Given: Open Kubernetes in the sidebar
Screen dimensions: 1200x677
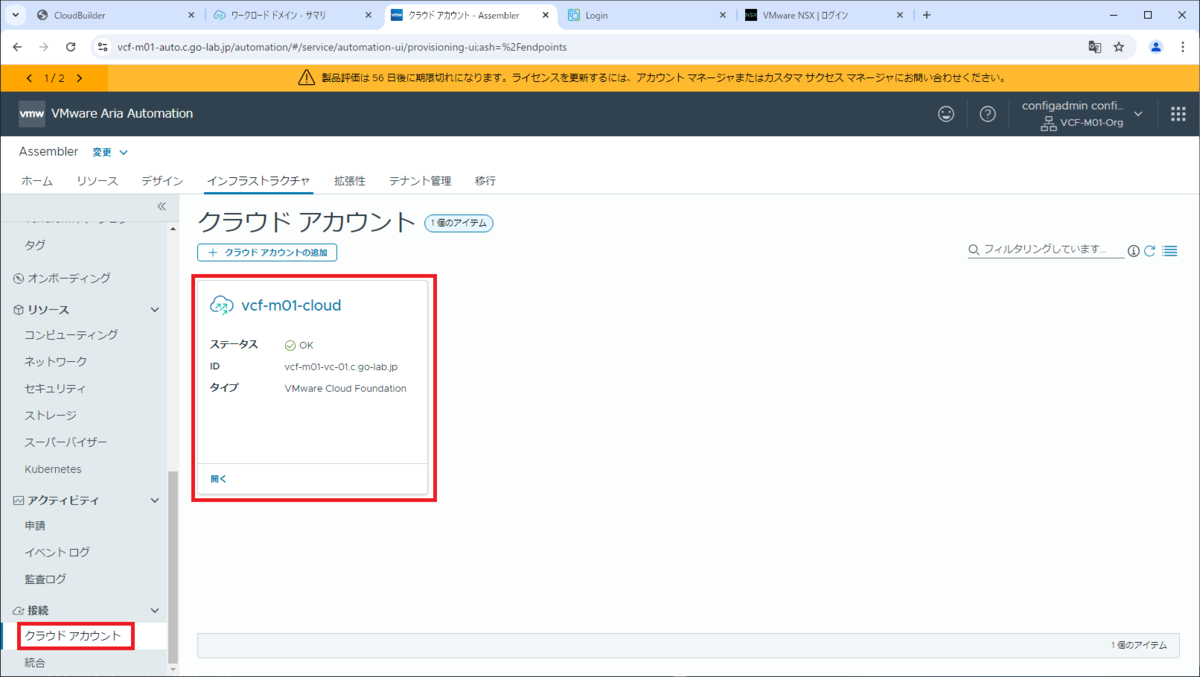Looking at the screenshot, I should pos(53,469).
